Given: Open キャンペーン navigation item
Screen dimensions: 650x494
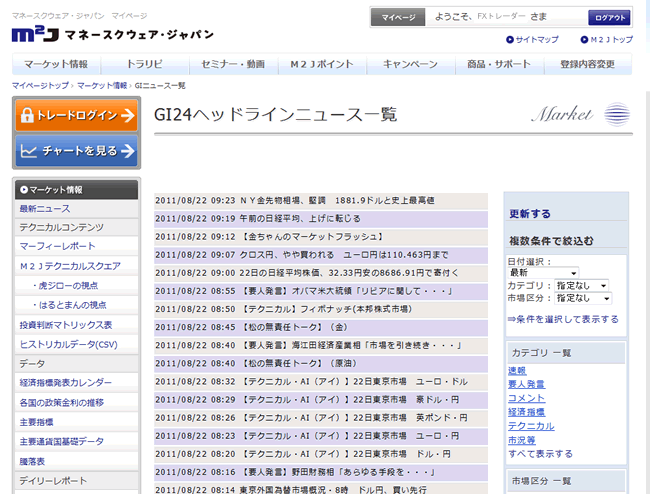Looking at the screenshot, I should (x=410, y=64).
